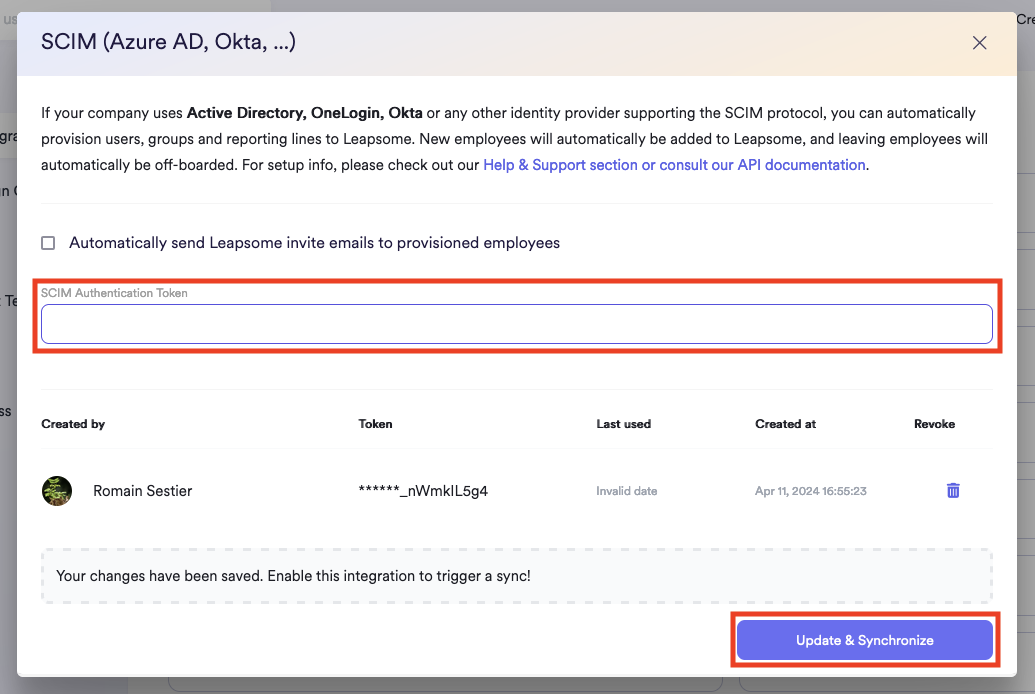The width and height of the screenshot is (1035, 694).
Task: Revoke Romain Sestier's token via trash icon
Action: tap(952, 490)
